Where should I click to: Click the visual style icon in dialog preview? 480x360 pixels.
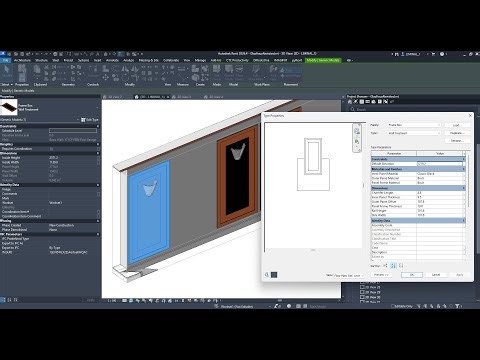pyautogui.click(x=274, y=275)
